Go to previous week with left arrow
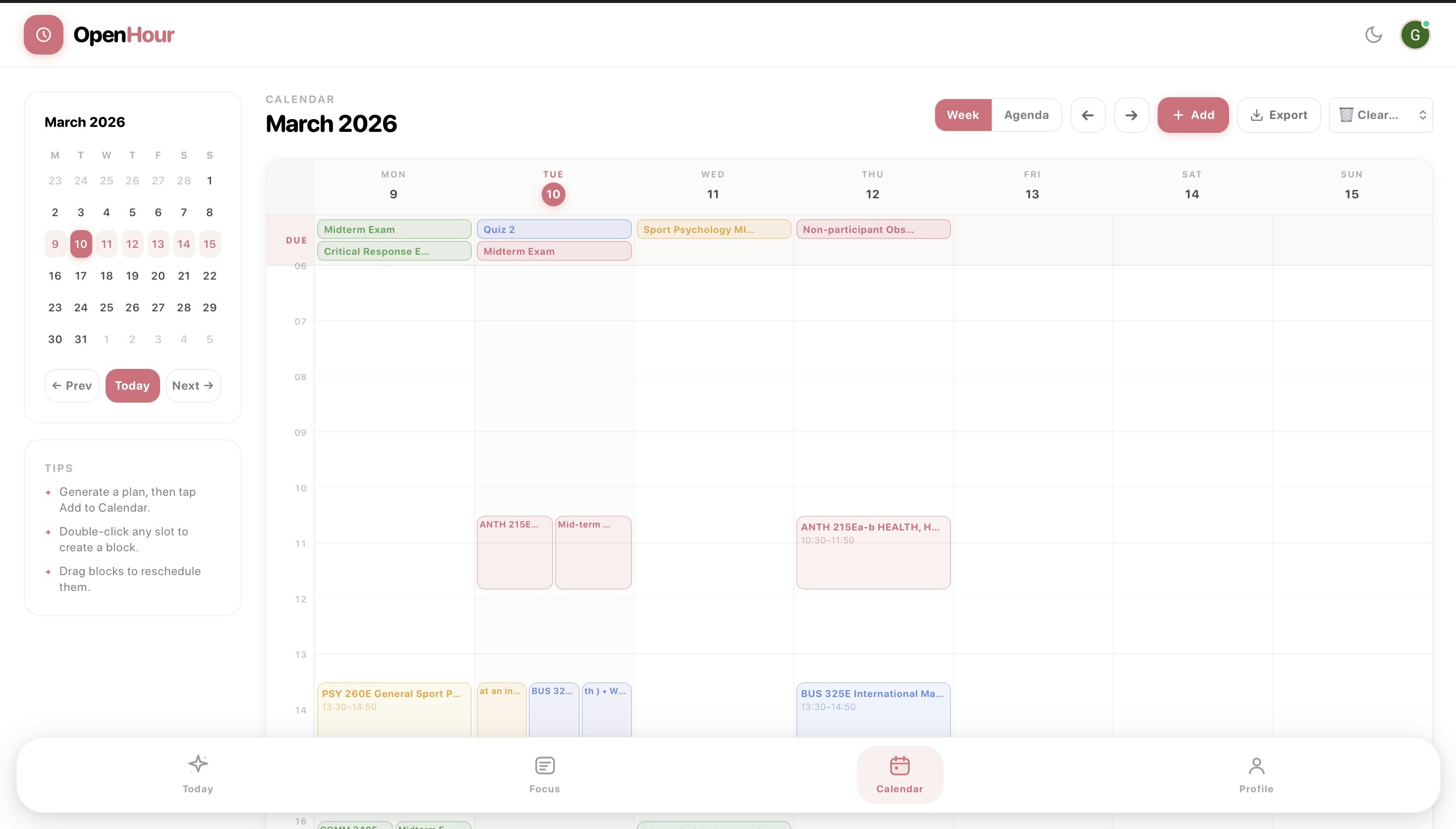Viewport: 1456px width, 829px height. click(1087, 115)
